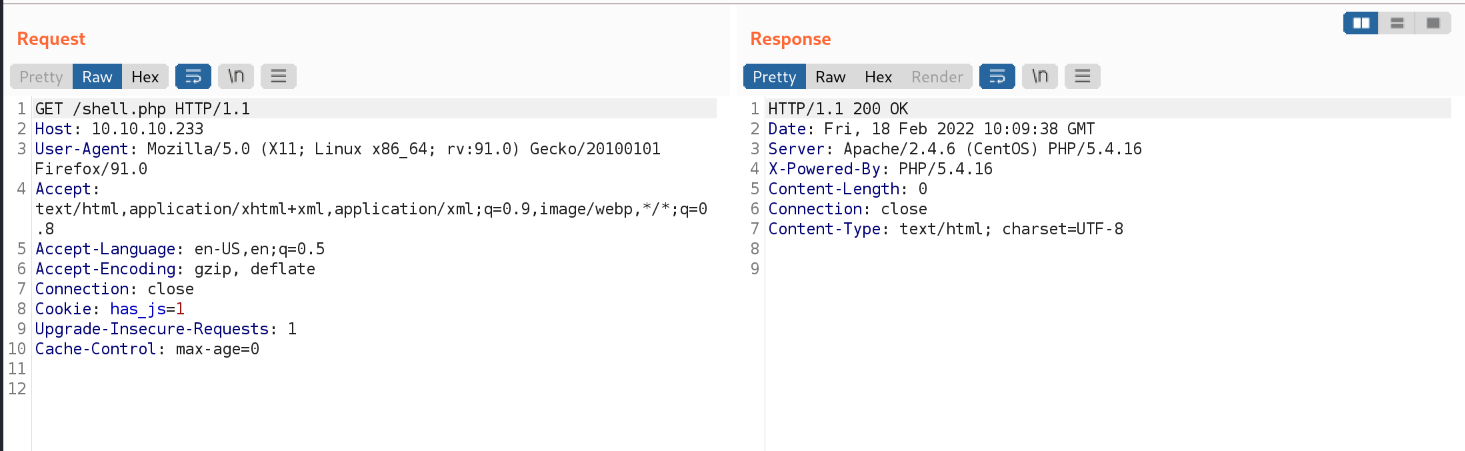Switch Response view to Raw
The height and width of the screenshot is (451, 1465).
click(x=830, y=77)
